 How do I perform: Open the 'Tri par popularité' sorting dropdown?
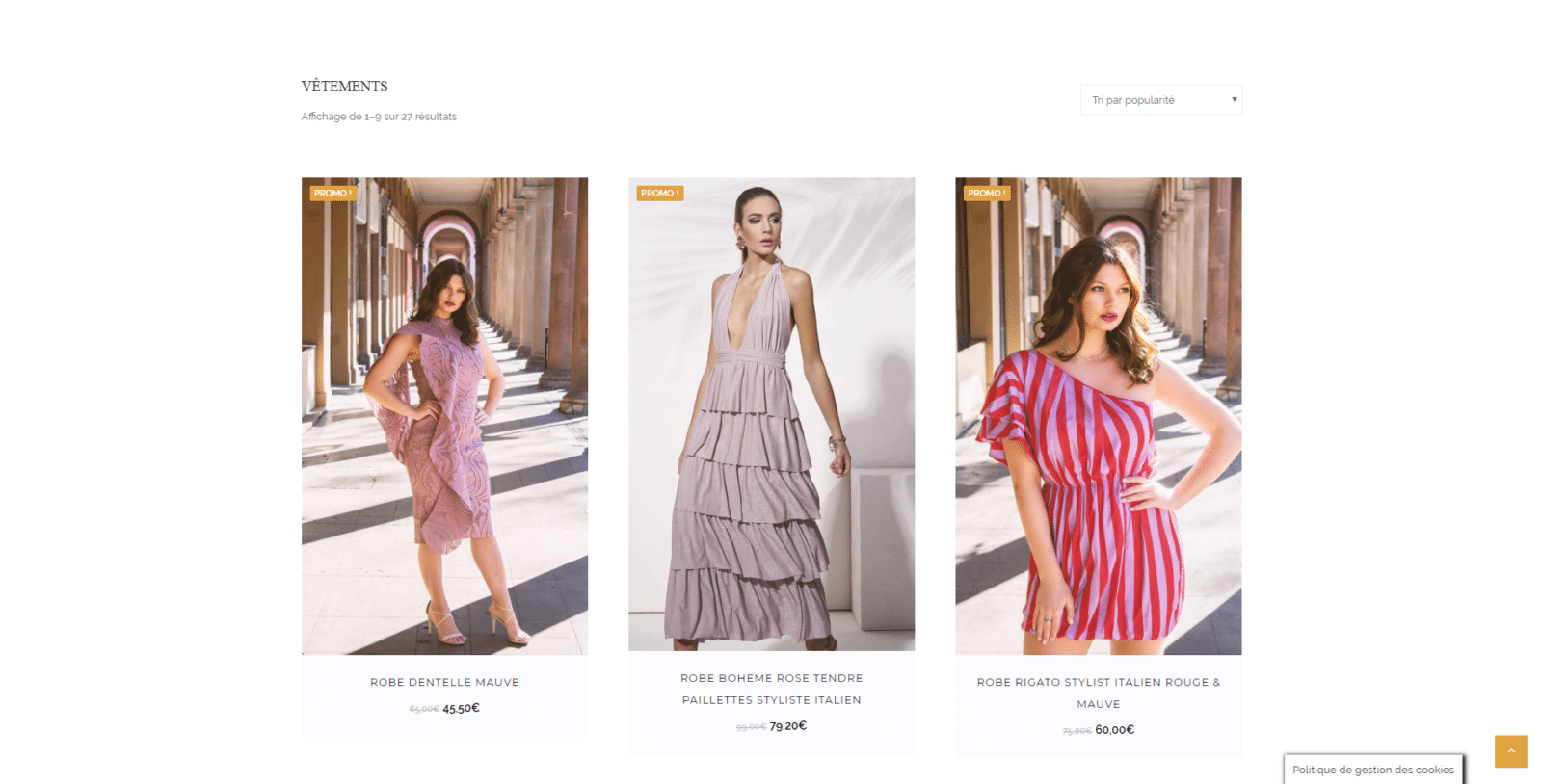pos(1160,100)
